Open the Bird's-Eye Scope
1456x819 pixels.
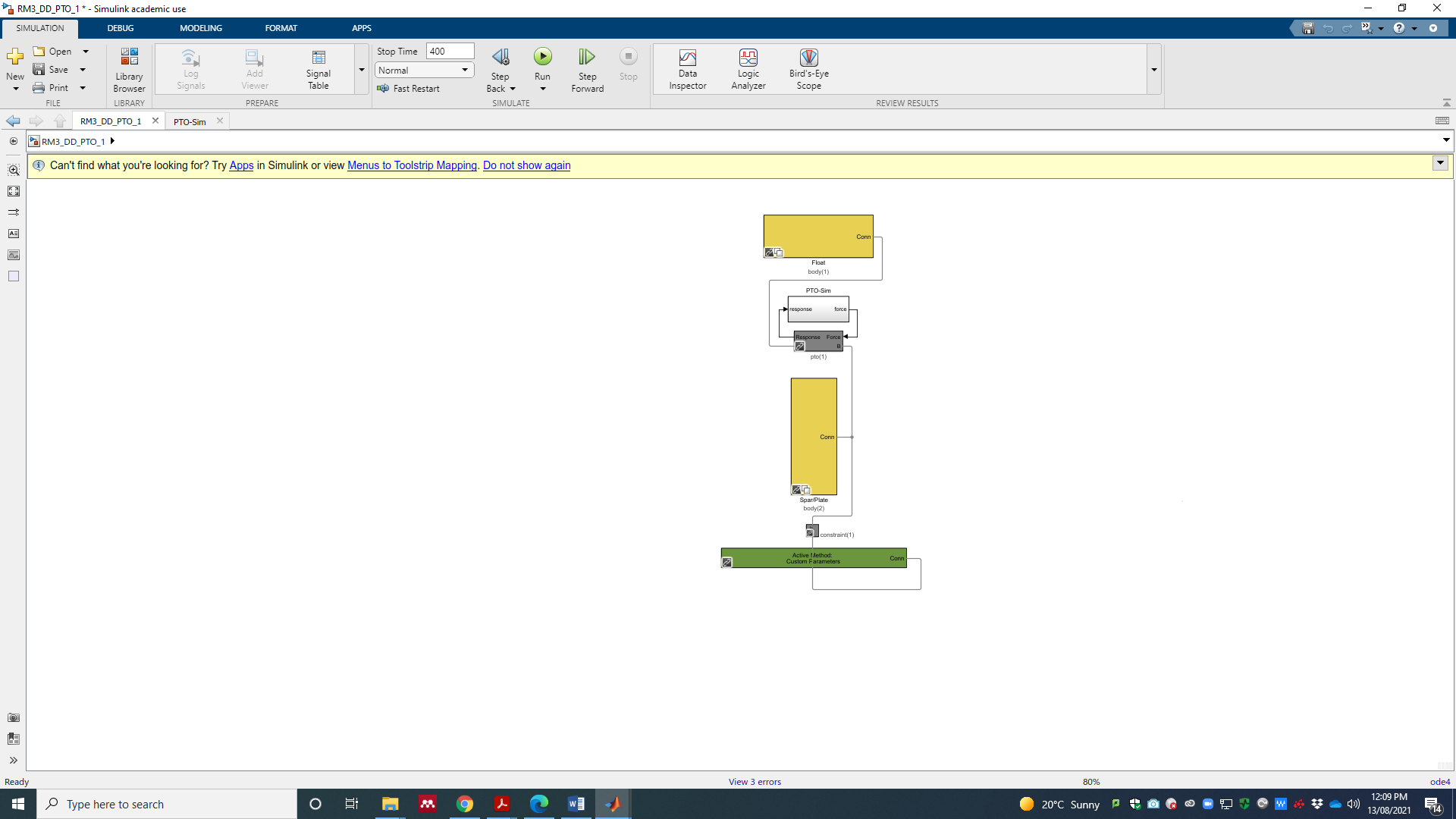point(808,68)
